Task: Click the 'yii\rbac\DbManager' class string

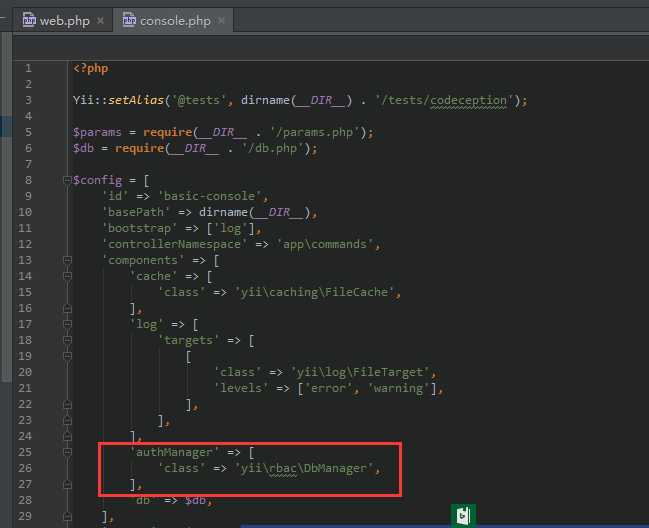Action: coord(304,468)
